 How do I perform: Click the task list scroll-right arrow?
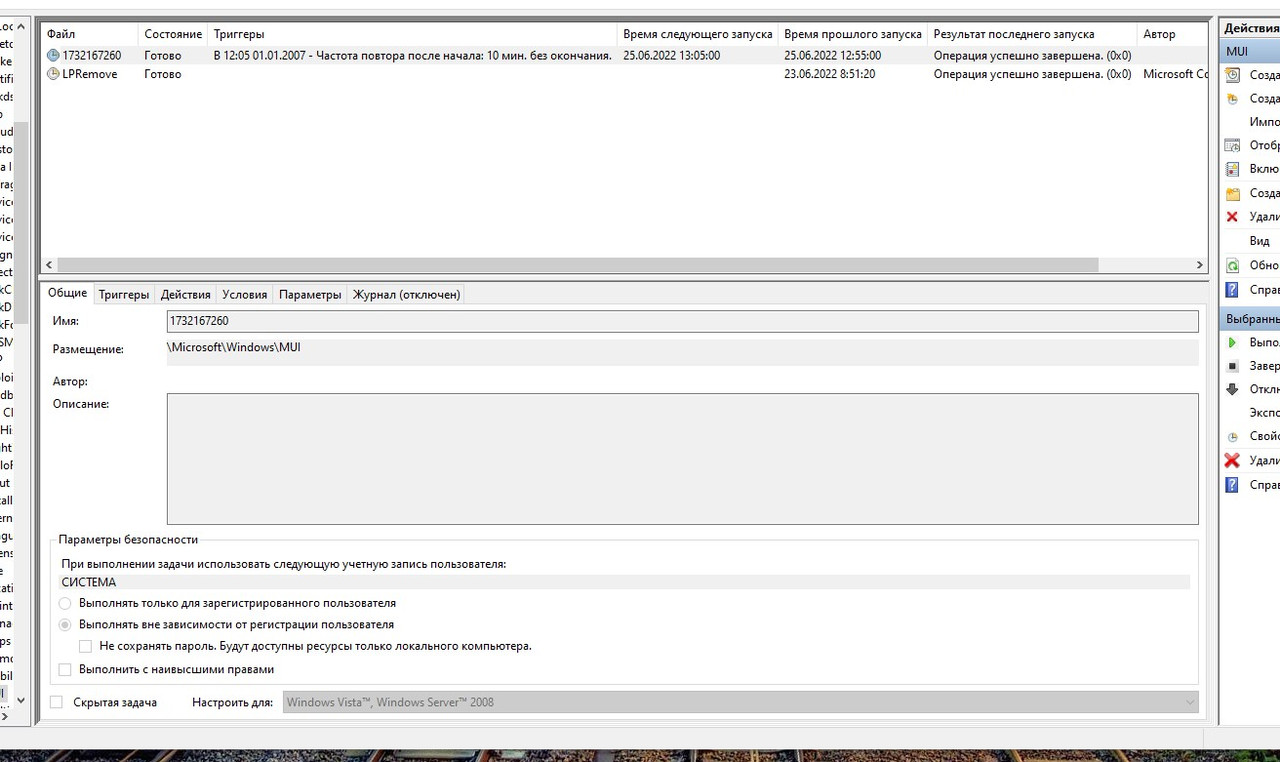tap(1200, 265)
